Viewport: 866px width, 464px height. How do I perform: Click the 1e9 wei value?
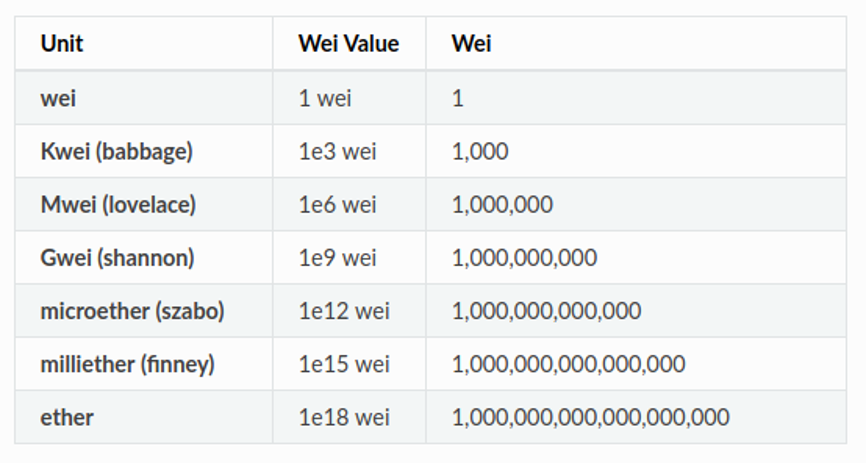coord(337,258)
